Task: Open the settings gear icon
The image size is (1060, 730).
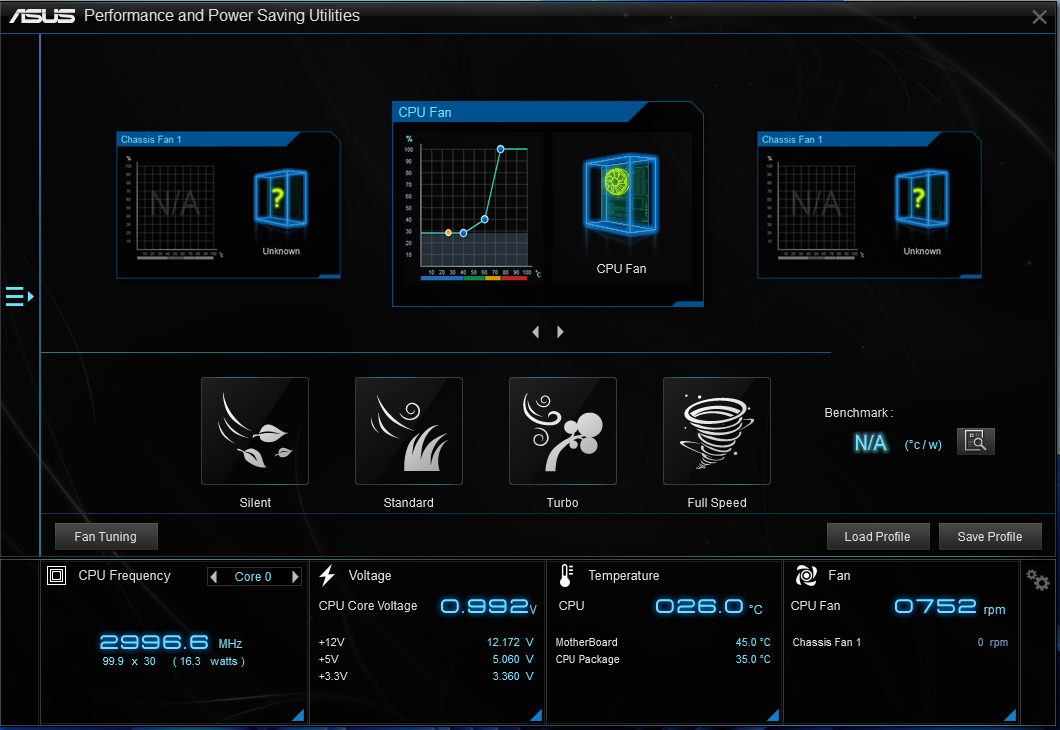Action: tap(1038, 580)
